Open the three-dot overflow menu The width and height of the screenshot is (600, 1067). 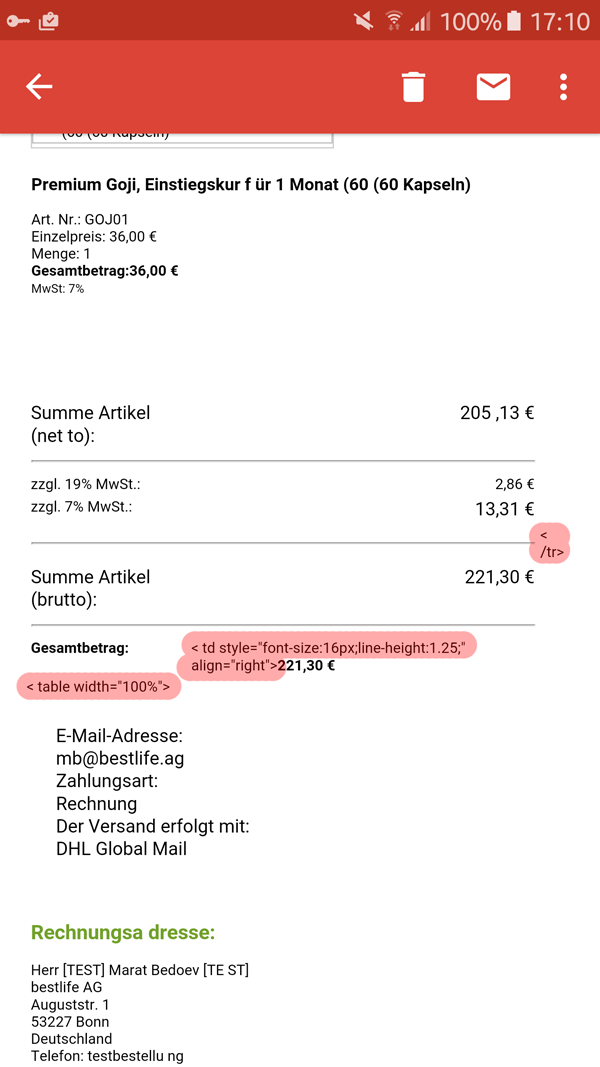point(564,87)
